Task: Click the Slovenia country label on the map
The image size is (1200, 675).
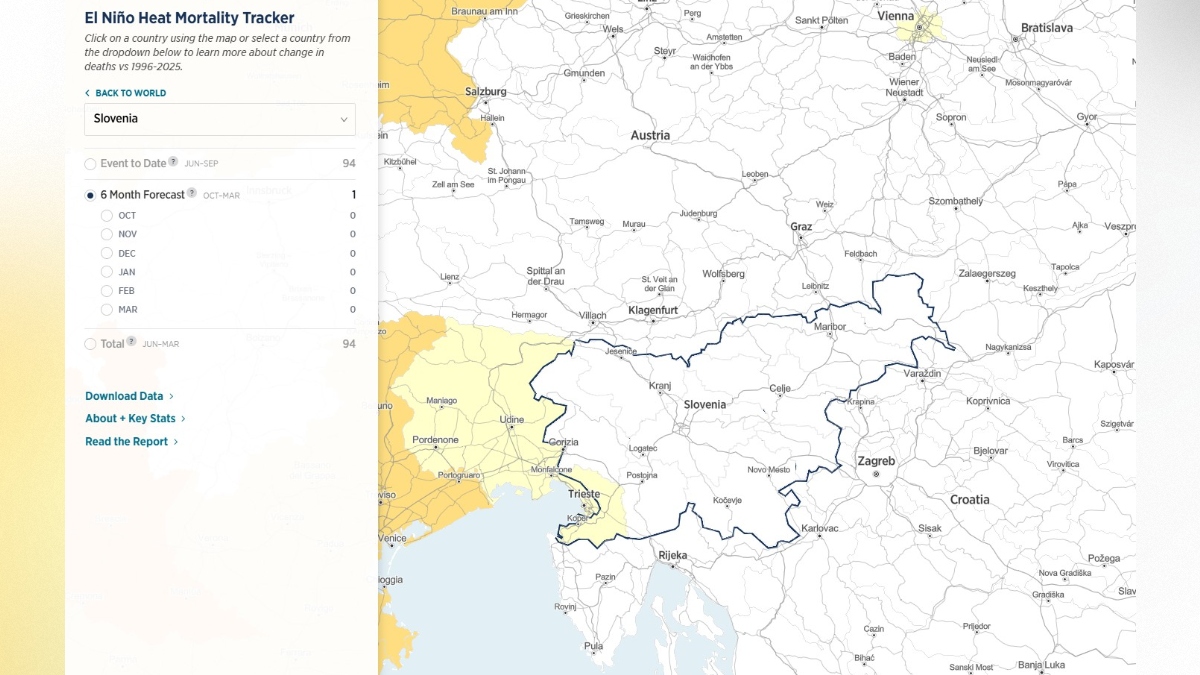Action: [705, 405]
